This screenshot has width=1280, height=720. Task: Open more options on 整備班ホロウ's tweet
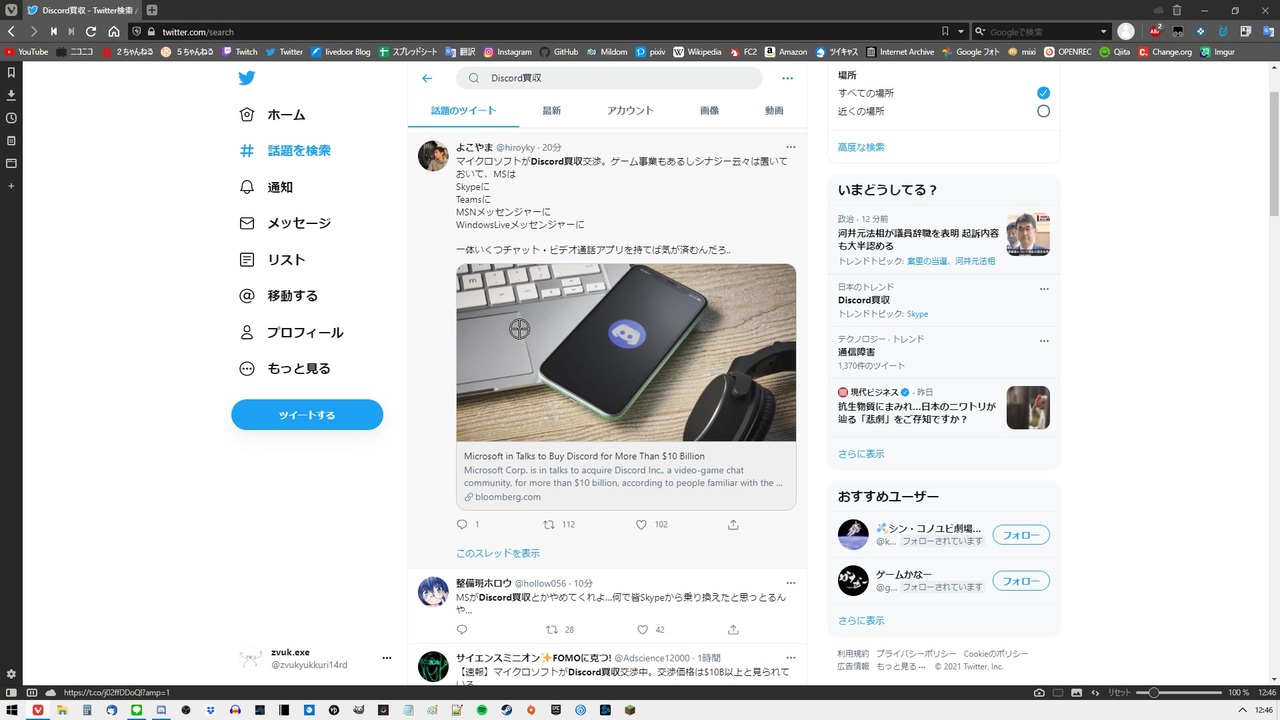click(791, 583)
